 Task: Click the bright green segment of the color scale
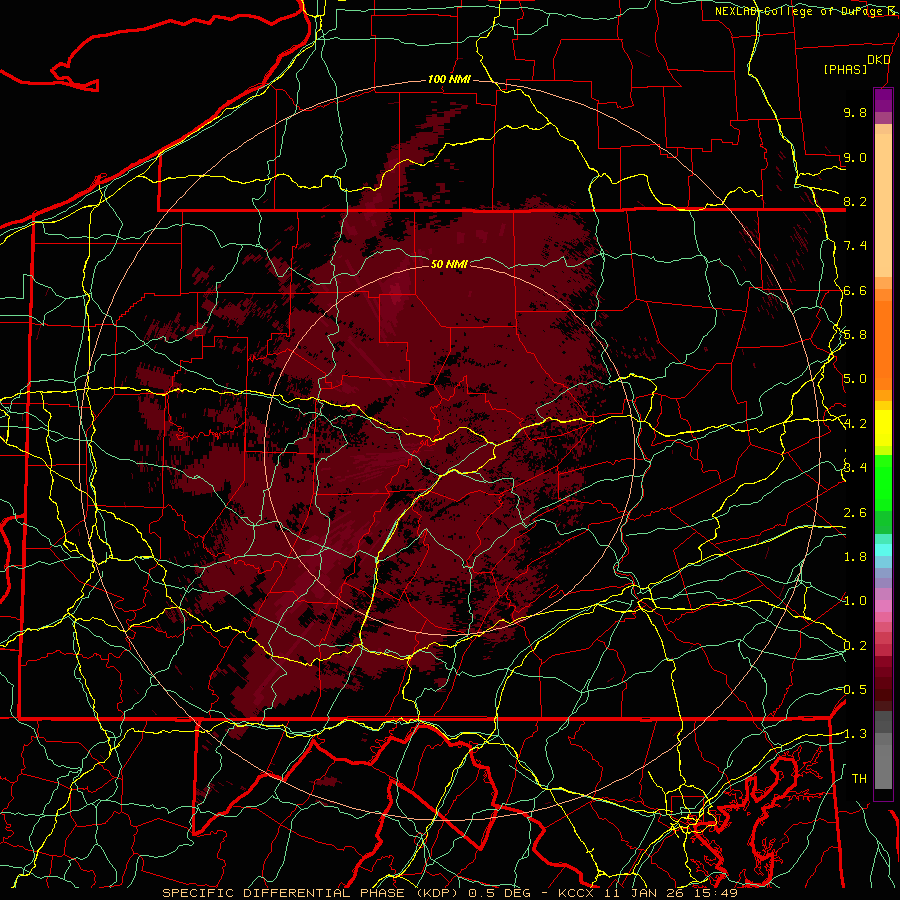tap(883, 483)
